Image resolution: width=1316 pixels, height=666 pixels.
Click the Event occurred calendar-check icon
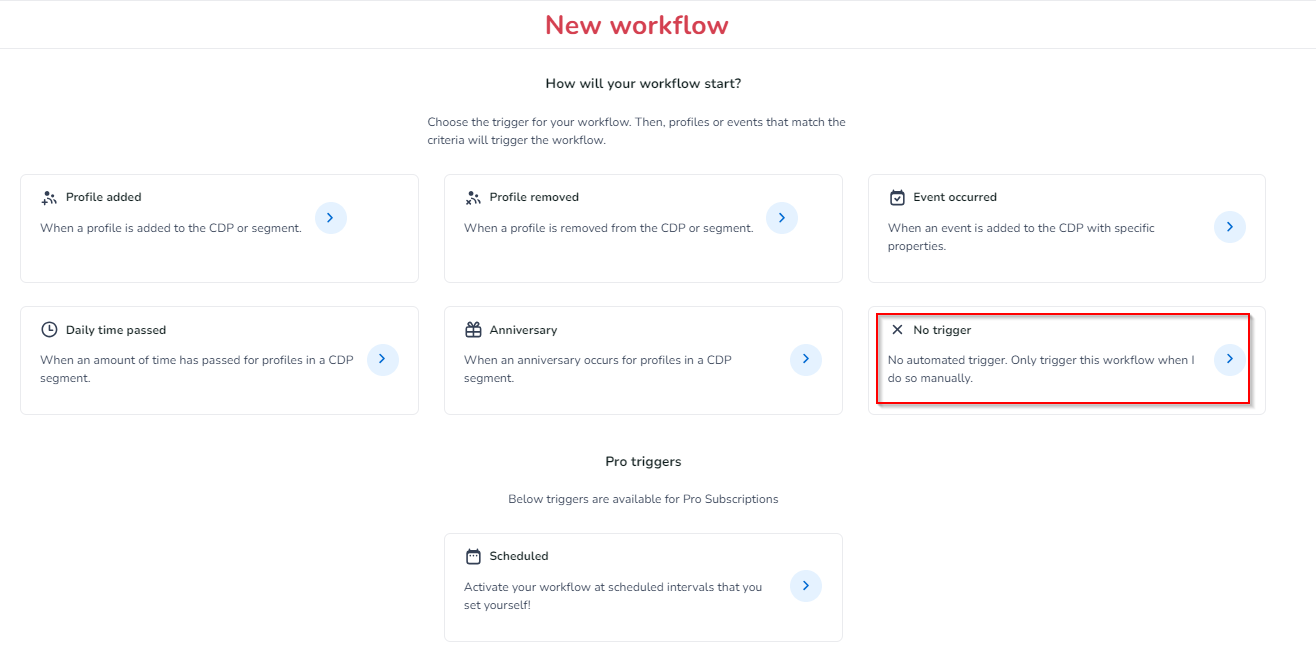(897, 198)
